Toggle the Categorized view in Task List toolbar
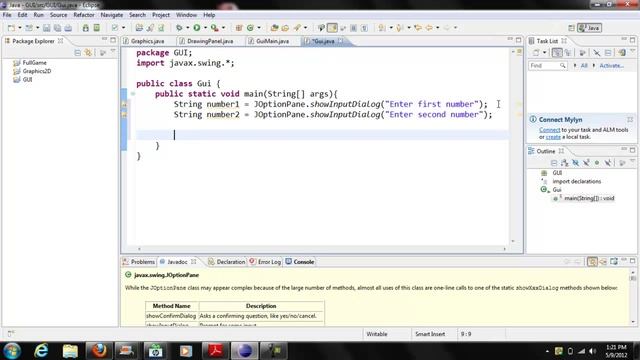Screen dimensions: 640x360 point(557,53)
